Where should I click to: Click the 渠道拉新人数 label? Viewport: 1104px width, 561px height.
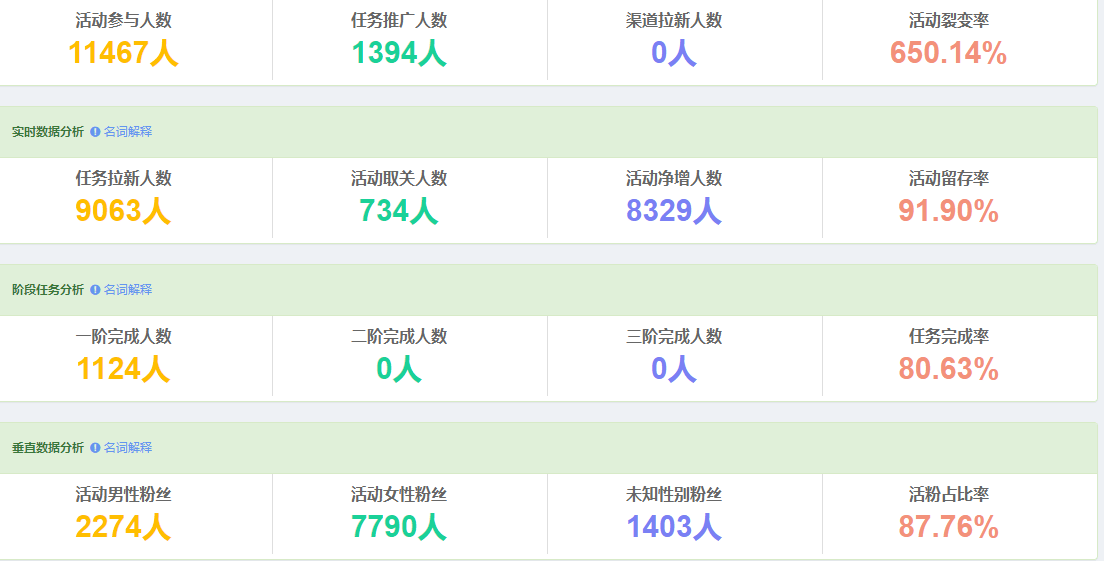point(673,21)
